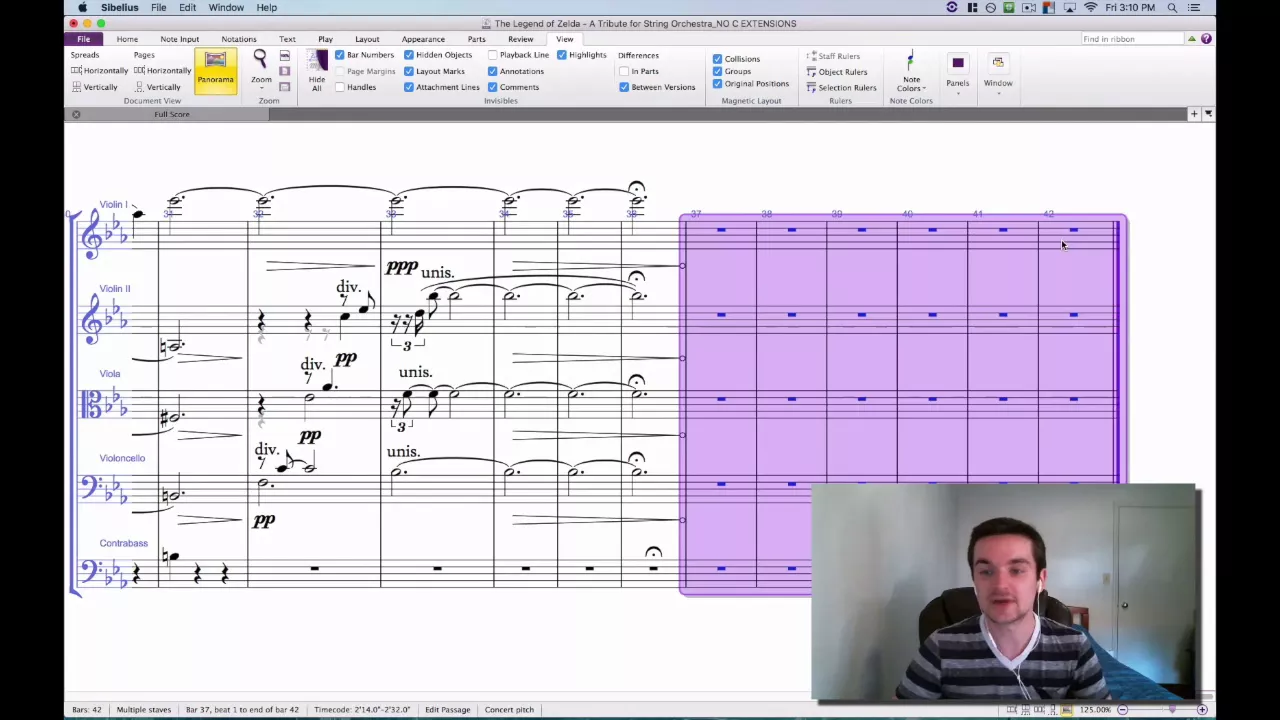The width and height of the screenshot is (1280, 720).
Task: Click the Find in ribbon field
Action: (1132, 39)
